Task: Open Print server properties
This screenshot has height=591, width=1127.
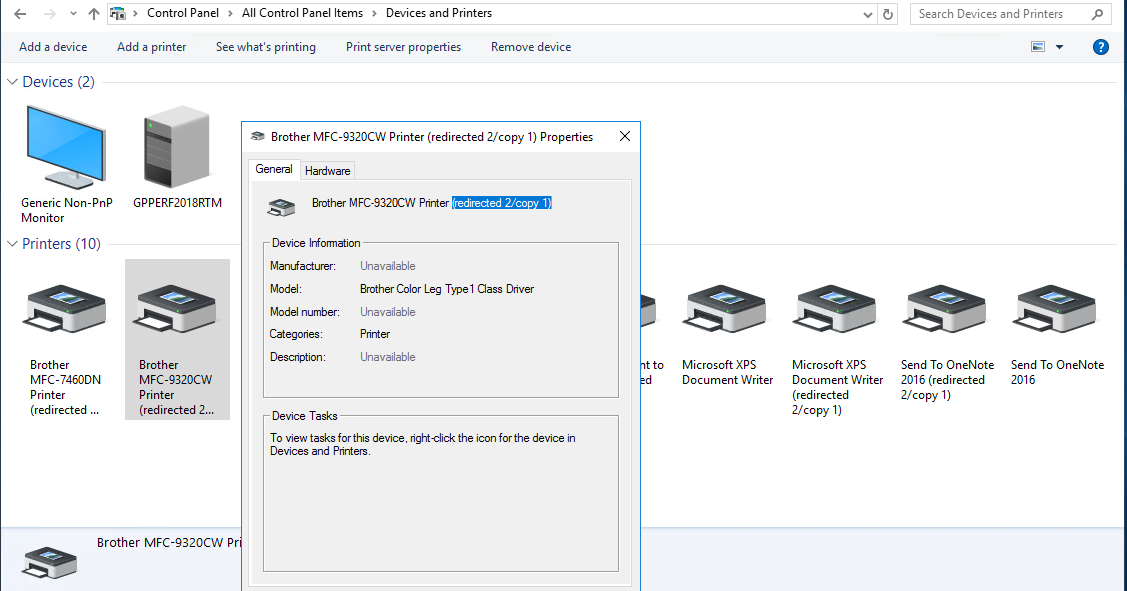Action: point(403,47)
